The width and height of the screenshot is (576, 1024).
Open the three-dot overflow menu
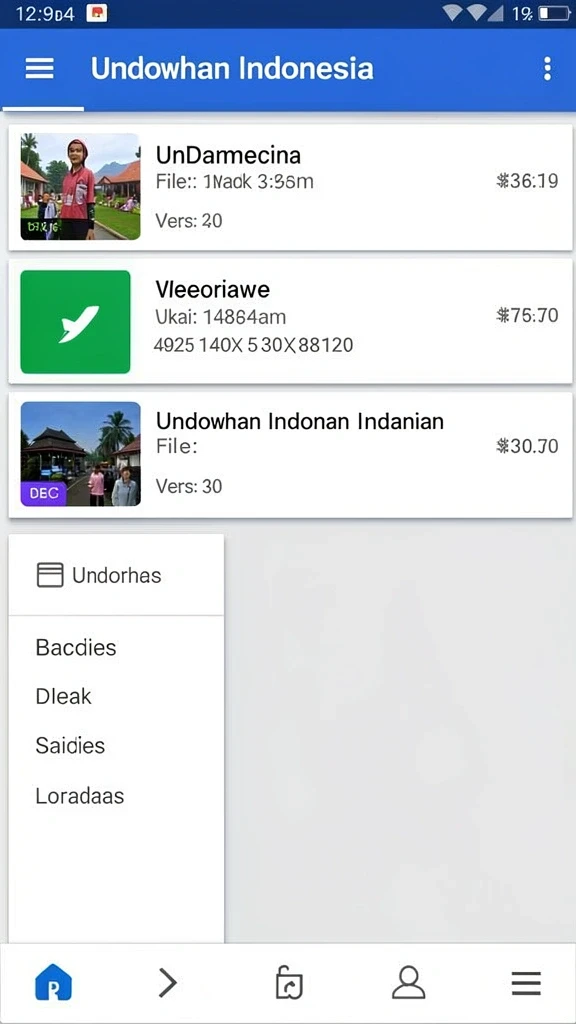click(547, 69)
